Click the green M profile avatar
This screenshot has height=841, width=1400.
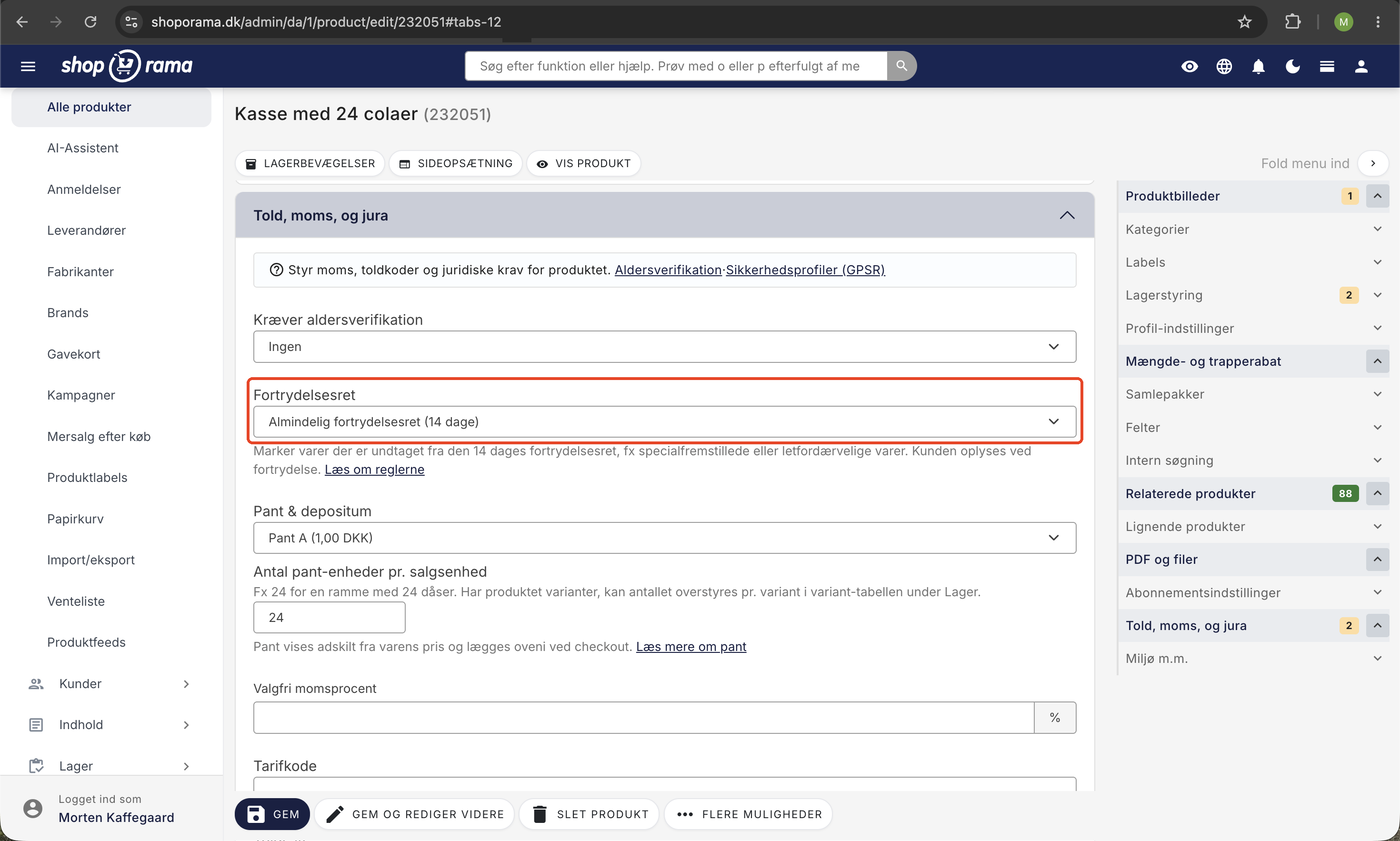(1343, 21)
